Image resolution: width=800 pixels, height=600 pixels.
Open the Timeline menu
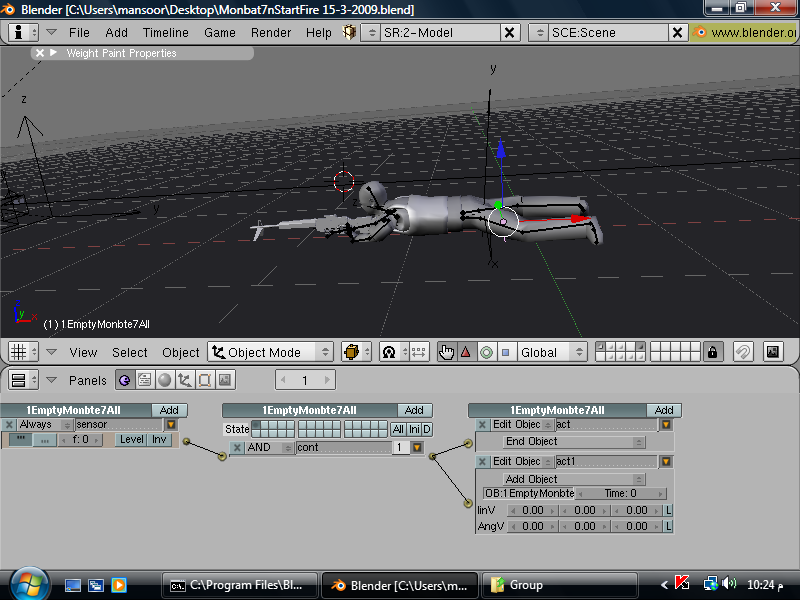[166, 33]
